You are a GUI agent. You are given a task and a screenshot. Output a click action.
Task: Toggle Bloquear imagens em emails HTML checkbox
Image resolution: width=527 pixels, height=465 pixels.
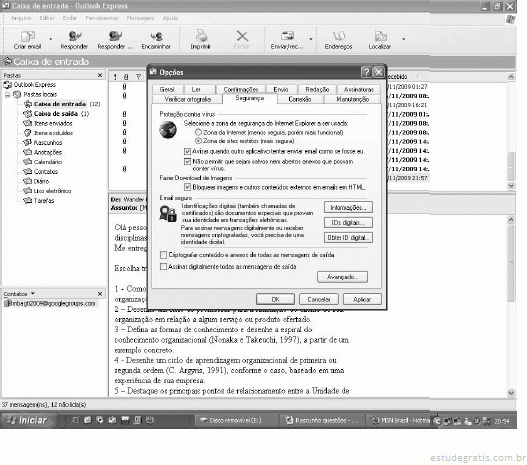(188, 187)
